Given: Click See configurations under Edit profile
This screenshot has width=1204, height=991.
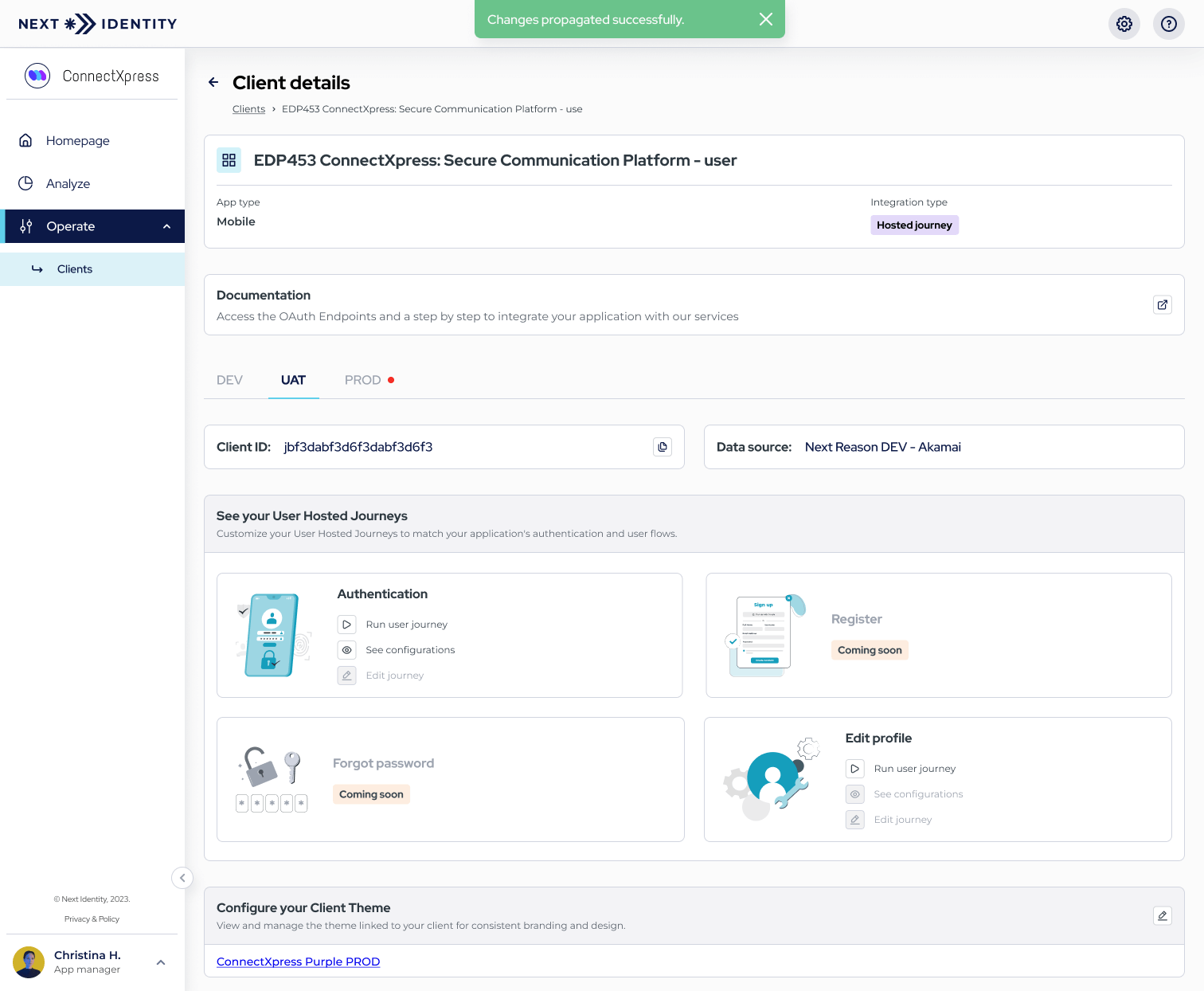Looking at the screenshot, I should point(918,794).
